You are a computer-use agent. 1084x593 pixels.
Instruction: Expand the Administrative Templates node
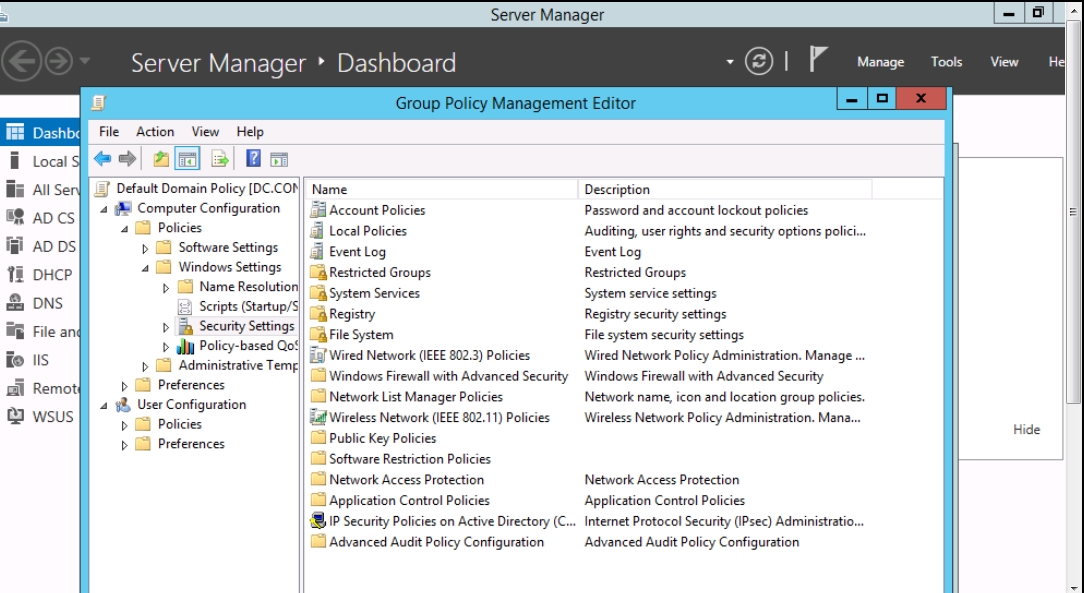click(145, 366)
